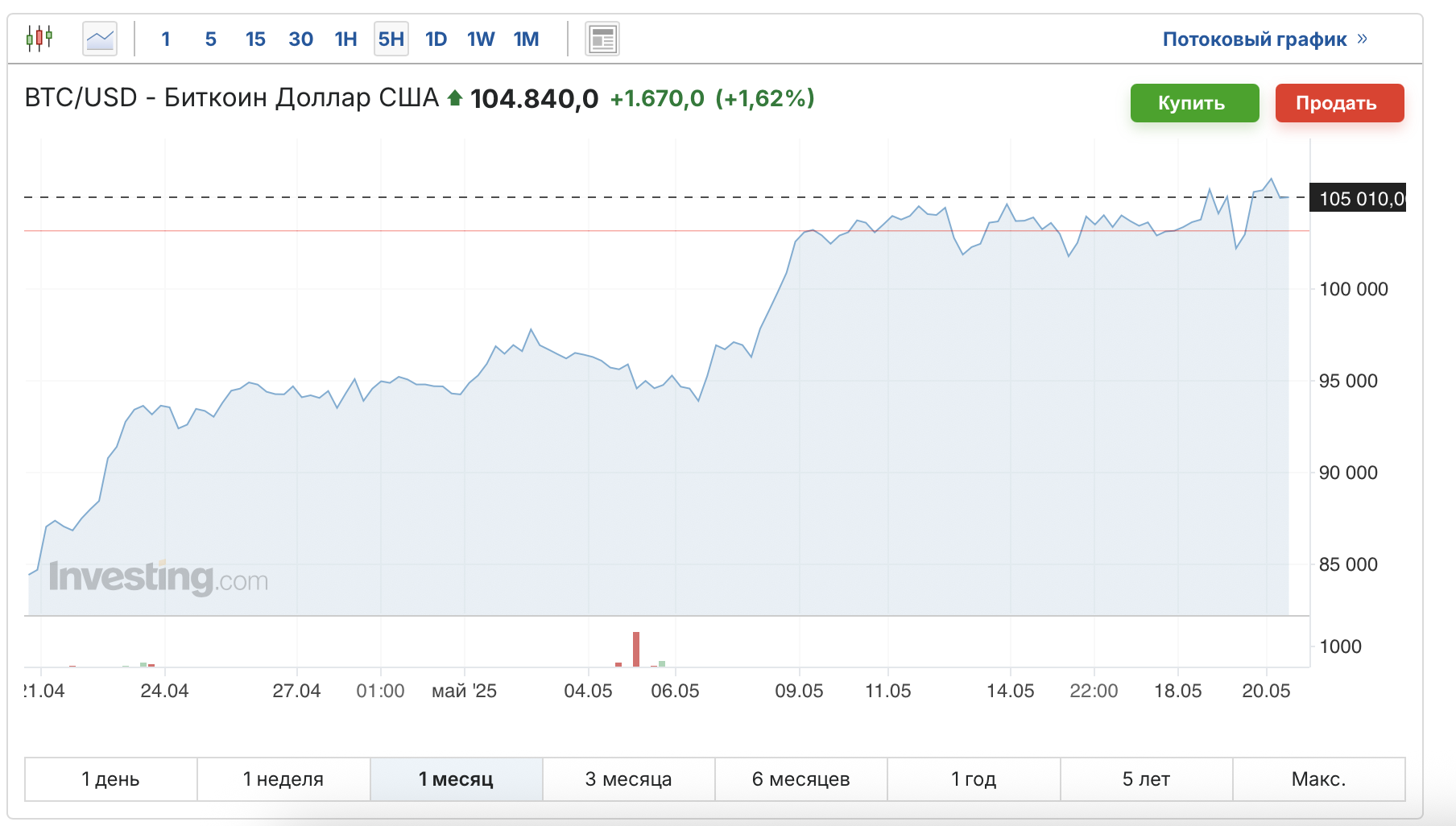
Task: Select the 5H interval
Action: pyautogui.click(x=391, y=39)
